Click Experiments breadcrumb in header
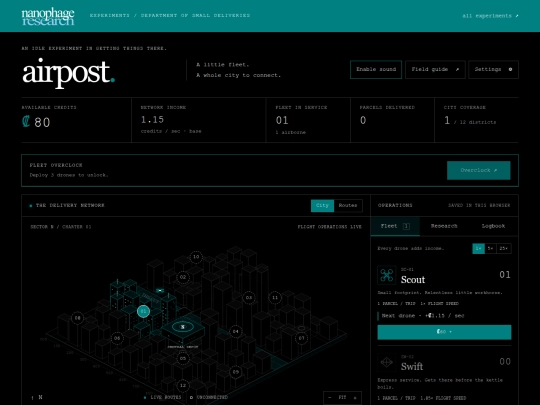 tap(110, 15)
